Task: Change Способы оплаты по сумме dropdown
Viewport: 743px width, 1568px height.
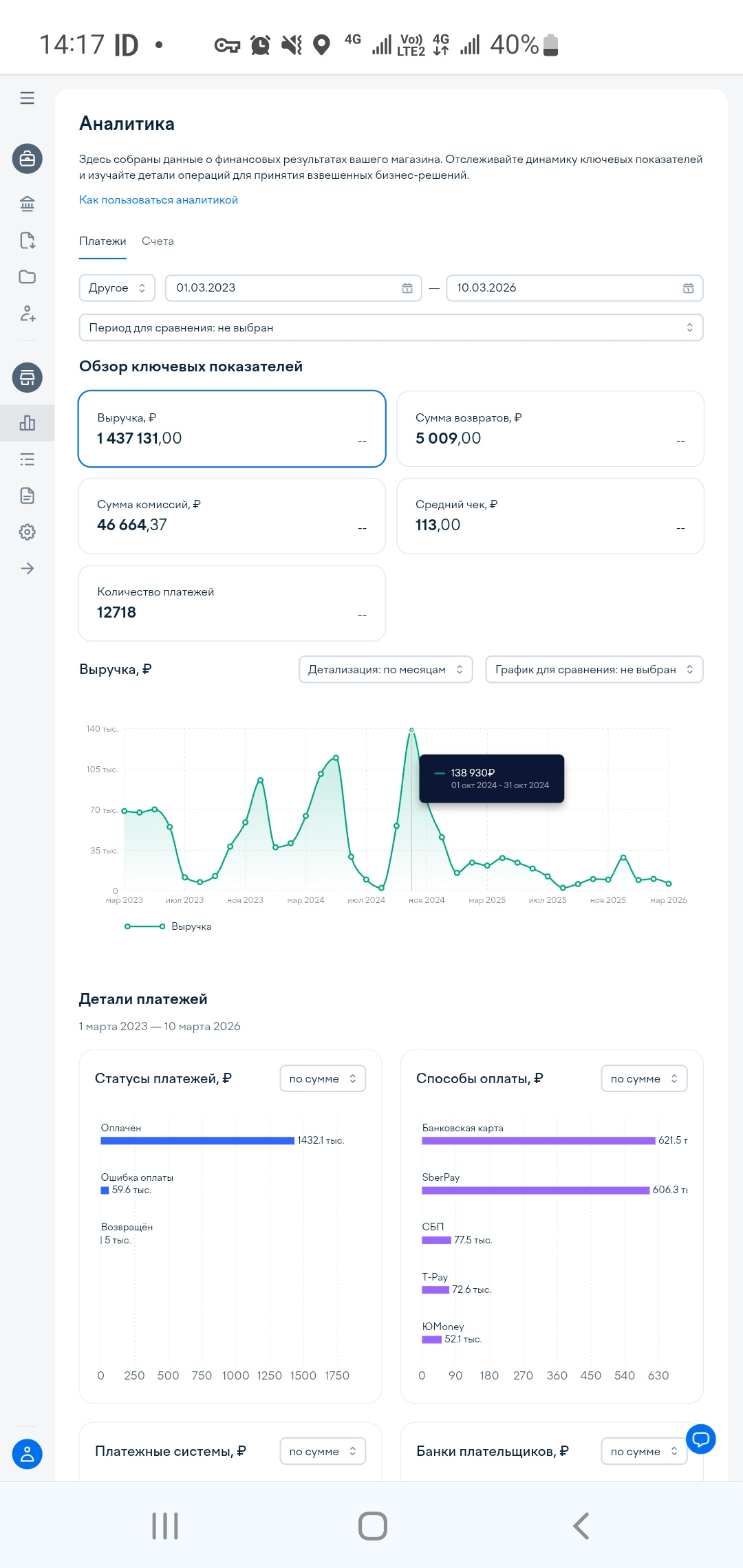Action: [x=644, y=1079]
